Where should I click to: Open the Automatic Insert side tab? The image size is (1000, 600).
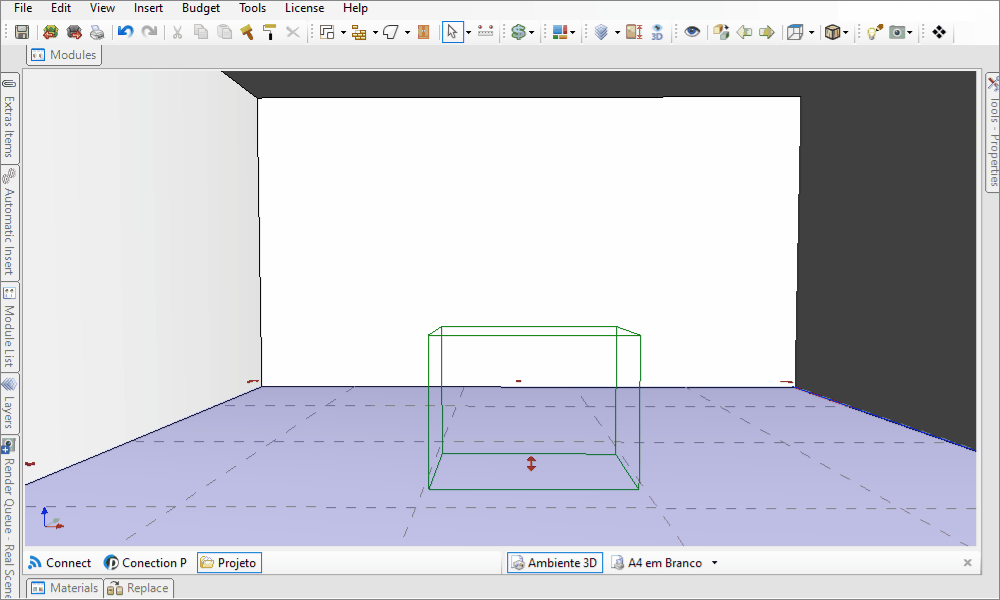point(9,223)
